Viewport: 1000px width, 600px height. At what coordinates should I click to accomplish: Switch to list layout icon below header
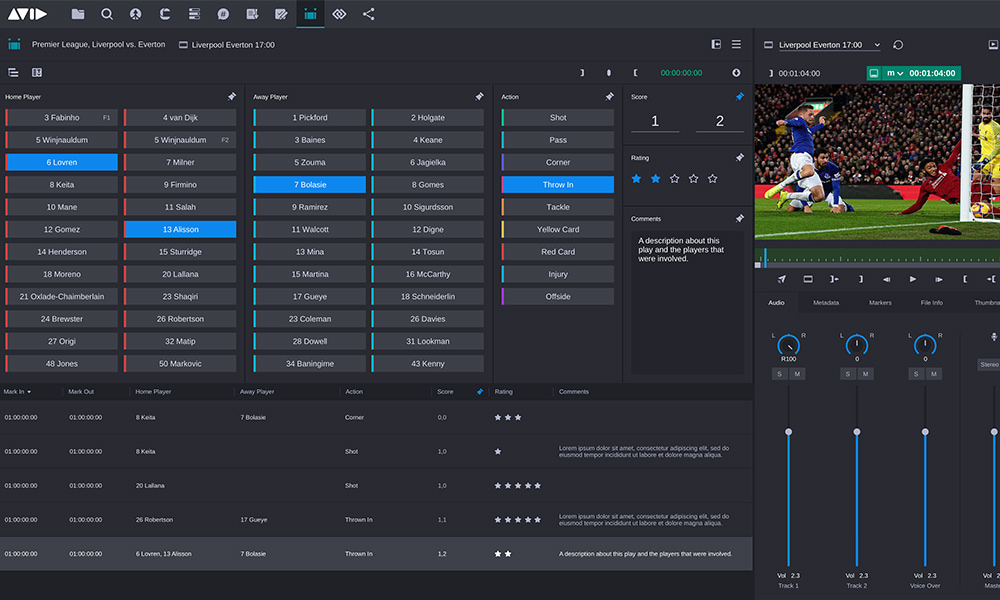click(13, 73)
